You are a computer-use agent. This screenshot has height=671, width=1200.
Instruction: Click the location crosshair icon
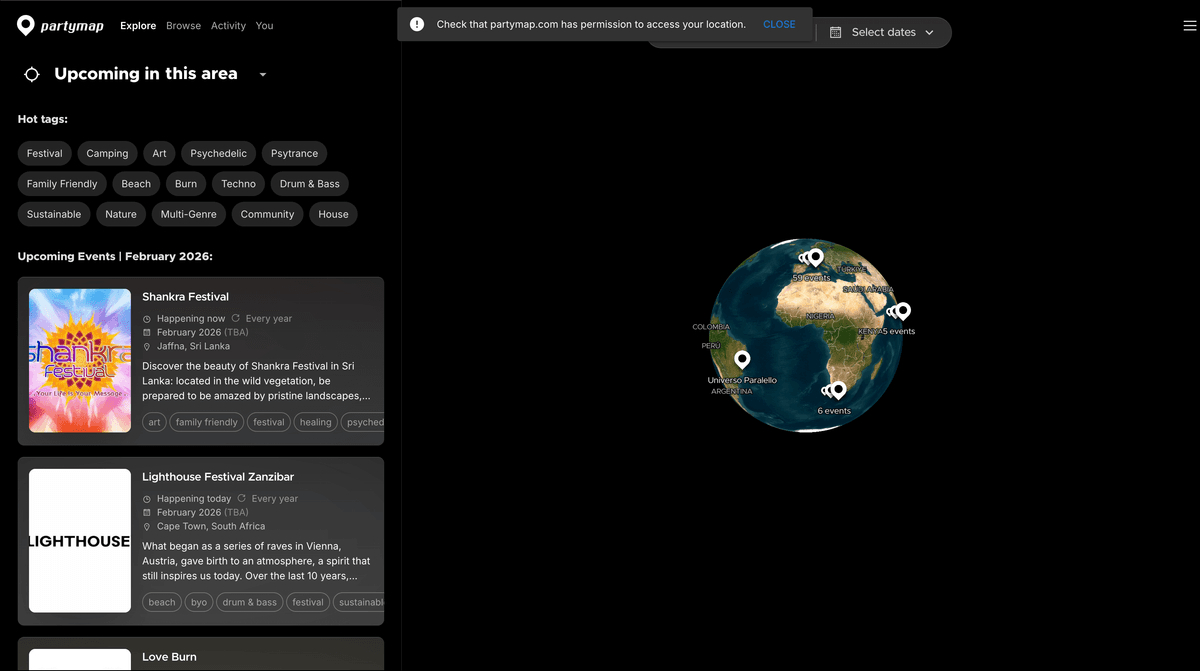point(32,74)
